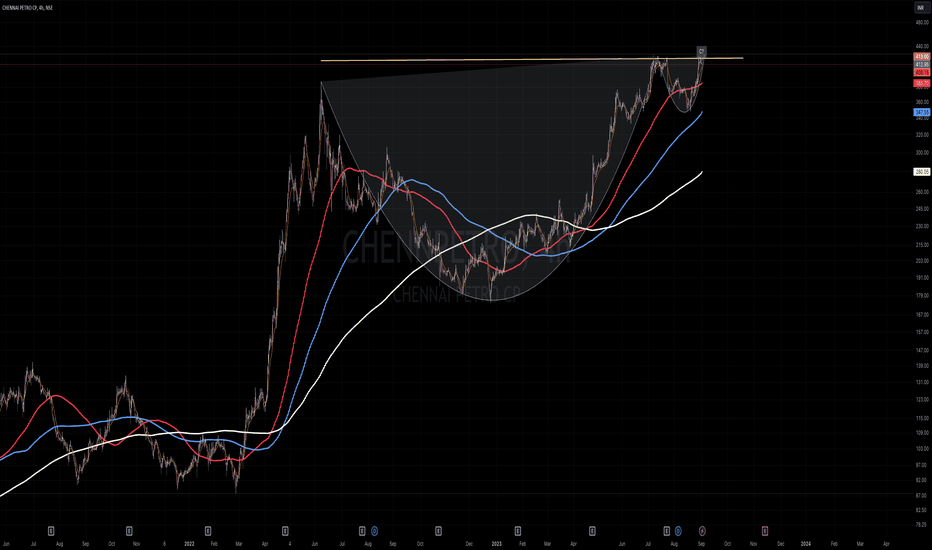
Task: Open the grey earnings marker before Aug 2022
Action: pos(363,531)
